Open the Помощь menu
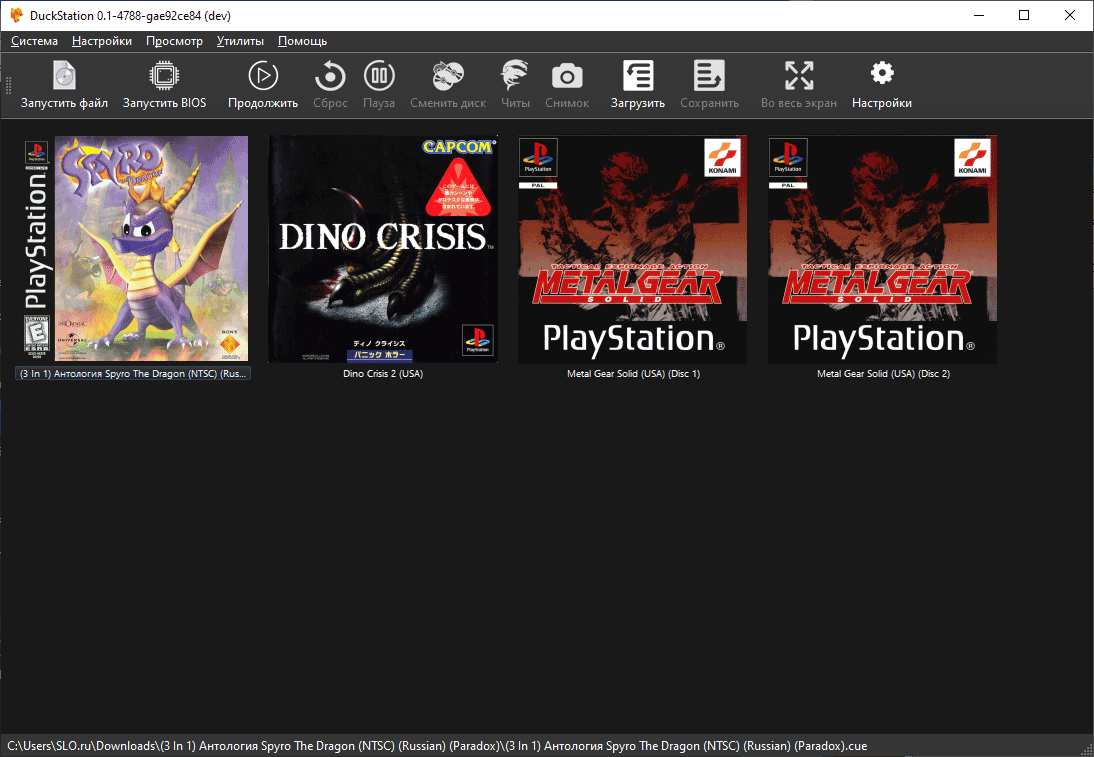This screenshot has height=757, width=1094. (x=302, y=41)
